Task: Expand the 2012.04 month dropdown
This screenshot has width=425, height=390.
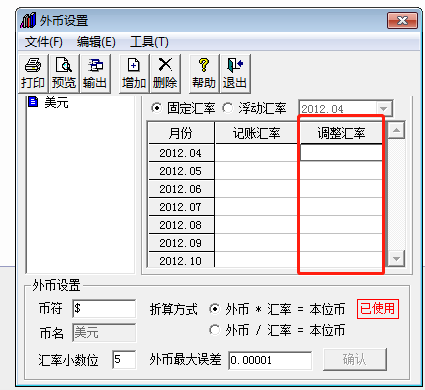Action: point(384,109)
